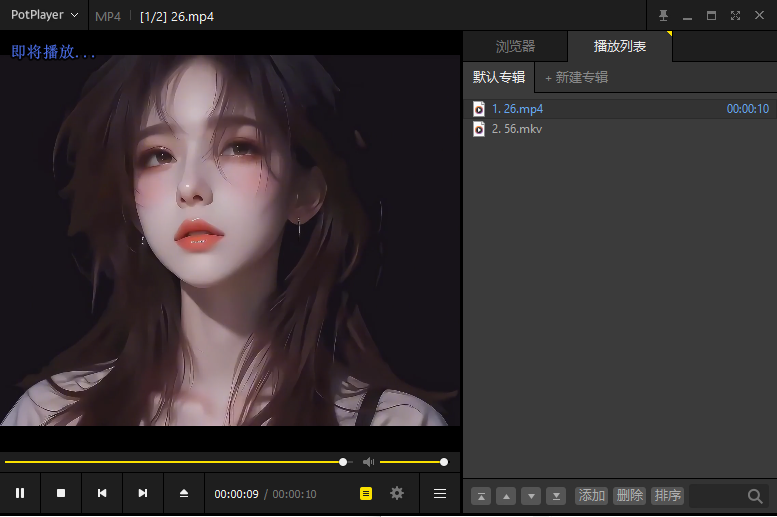Move item to top of playlist

481,496
